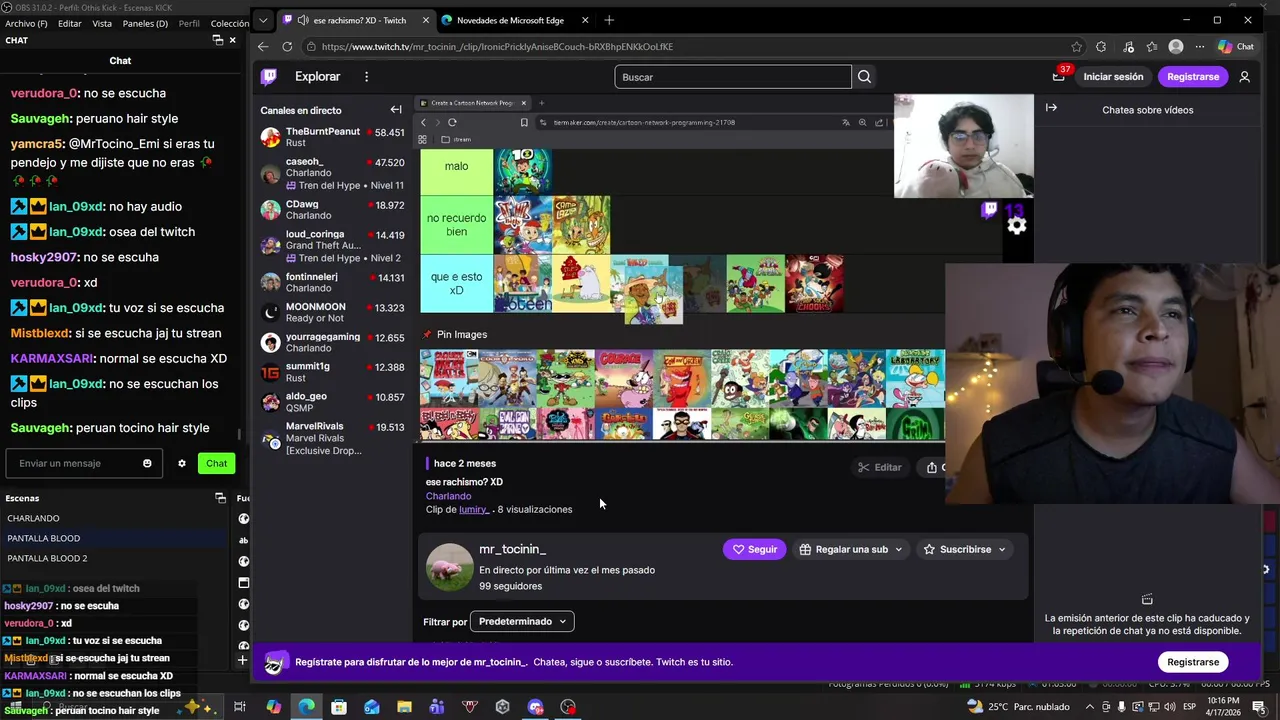Viewport: 1280px width, 720px height.
Task: Open the Filtrar por Predeterminado dropdown
Action: pyautogui.click(x=522, y=621)
